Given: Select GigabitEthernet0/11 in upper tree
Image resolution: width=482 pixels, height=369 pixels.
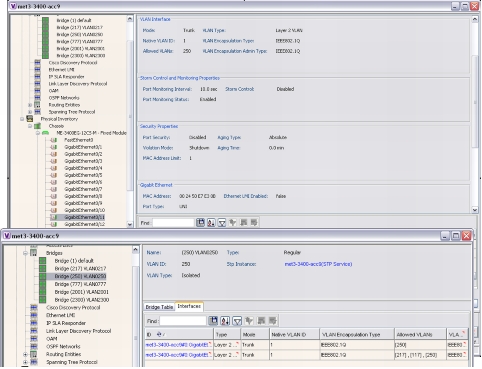Looking at the screenshot, I should (85, 217).
